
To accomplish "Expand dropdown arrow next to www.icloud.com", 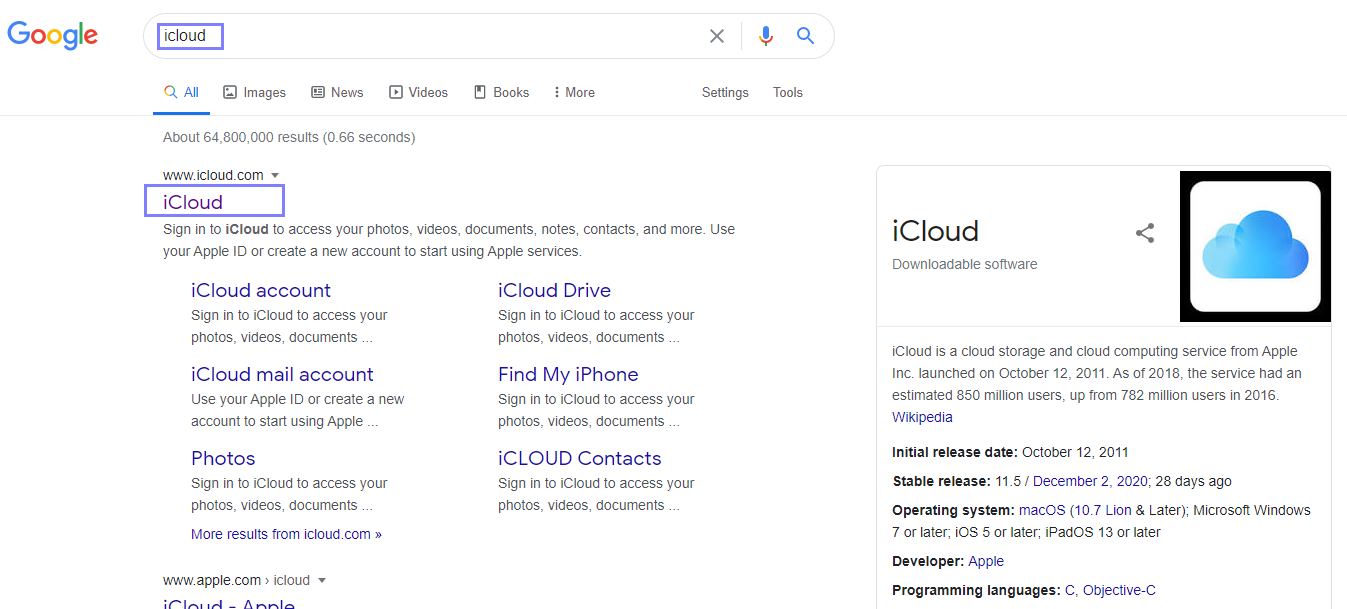I will click(275, 176).
